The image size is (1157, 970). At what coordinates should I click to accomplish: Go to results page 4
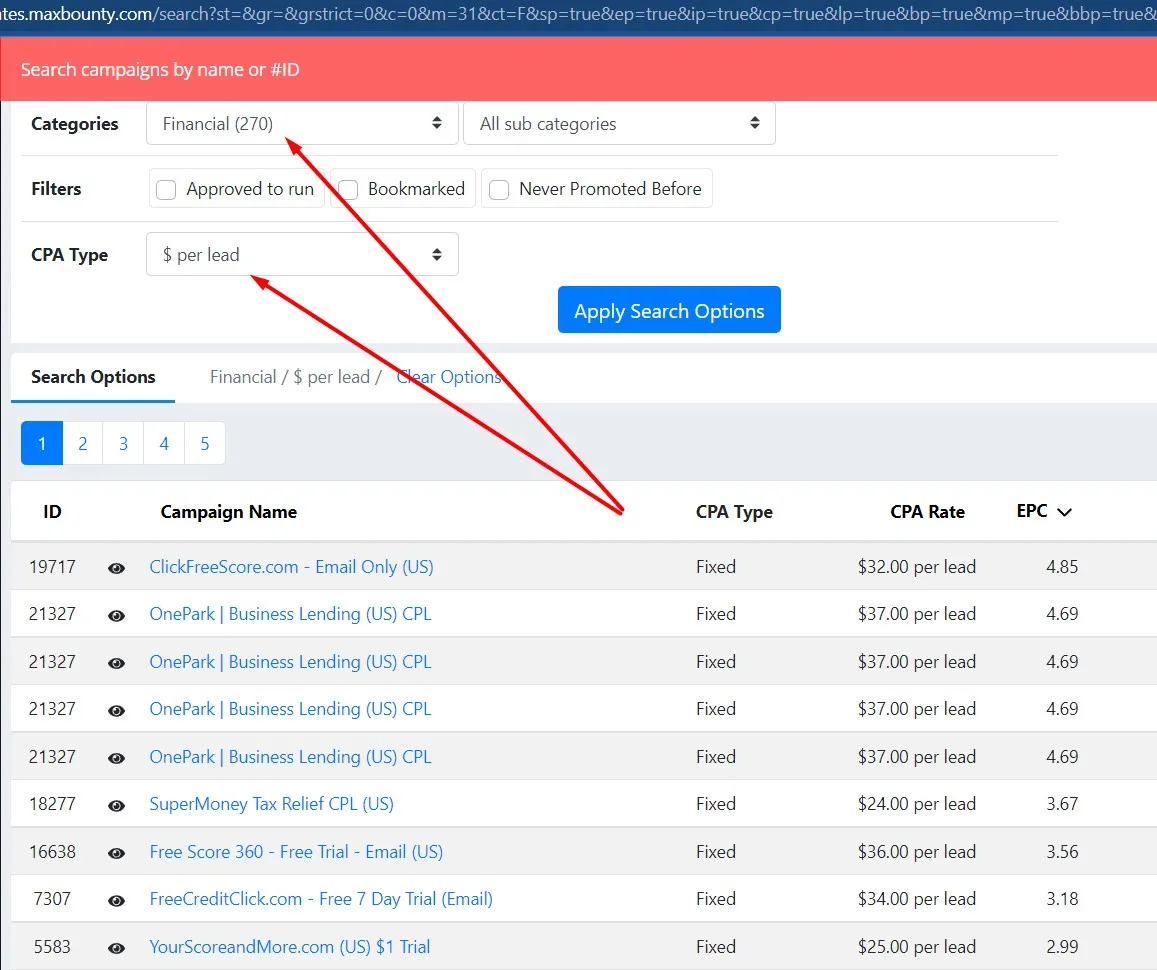coord(164,443)
